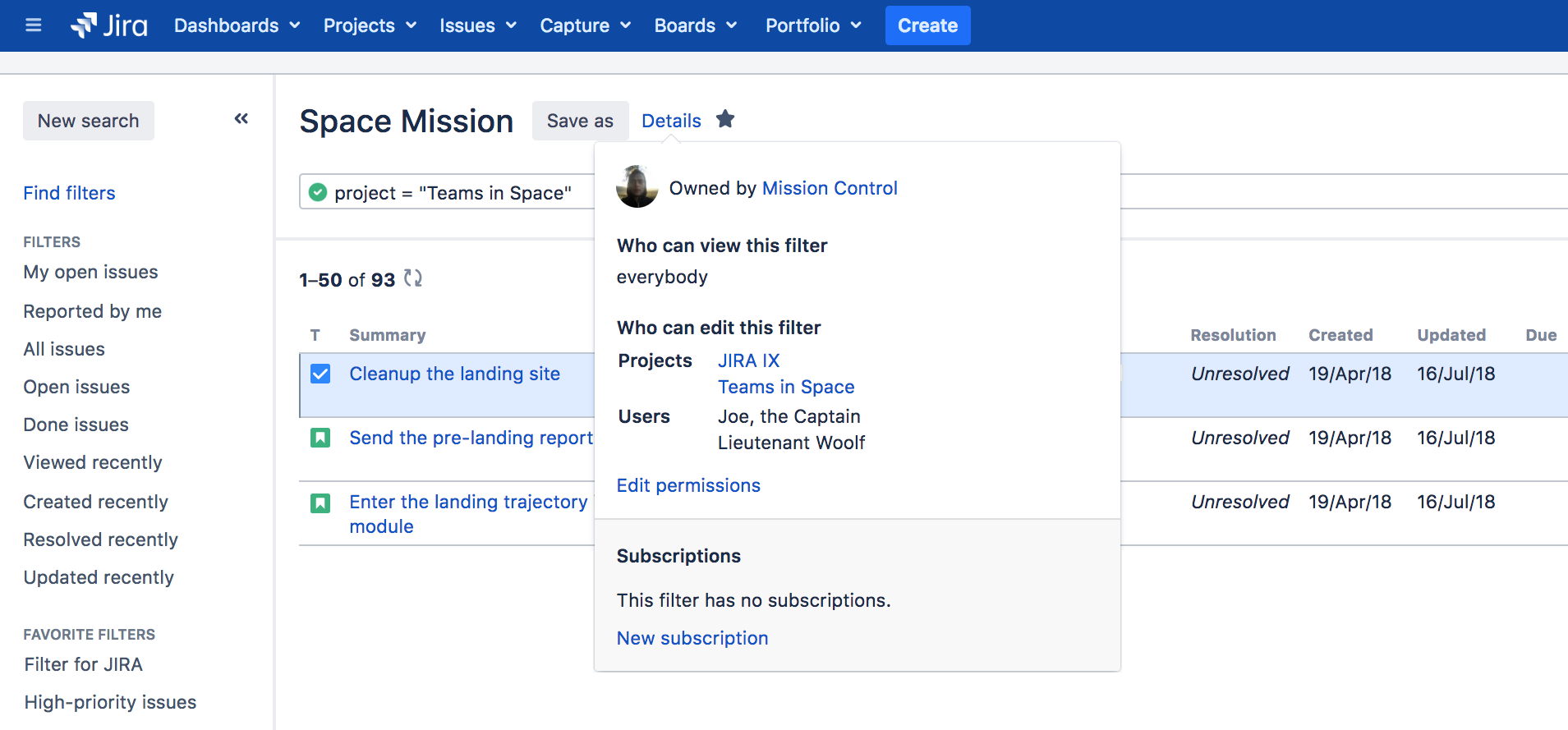
Task: Sort by the Resolution column header
Action: (x=1234, y=335)
